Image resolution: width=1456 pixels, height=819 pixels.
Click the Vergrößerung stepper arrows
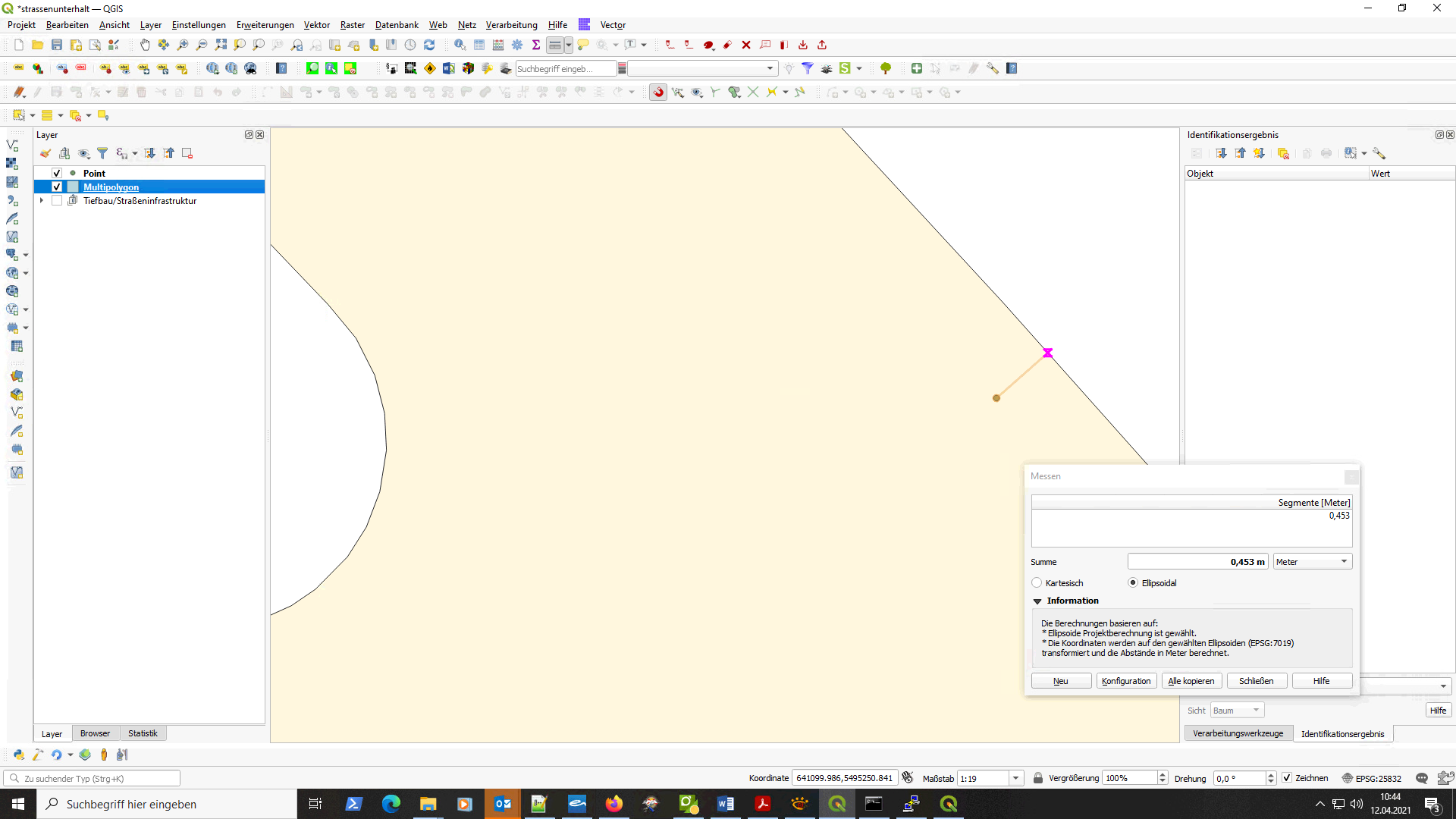(x=1163, y=778)
